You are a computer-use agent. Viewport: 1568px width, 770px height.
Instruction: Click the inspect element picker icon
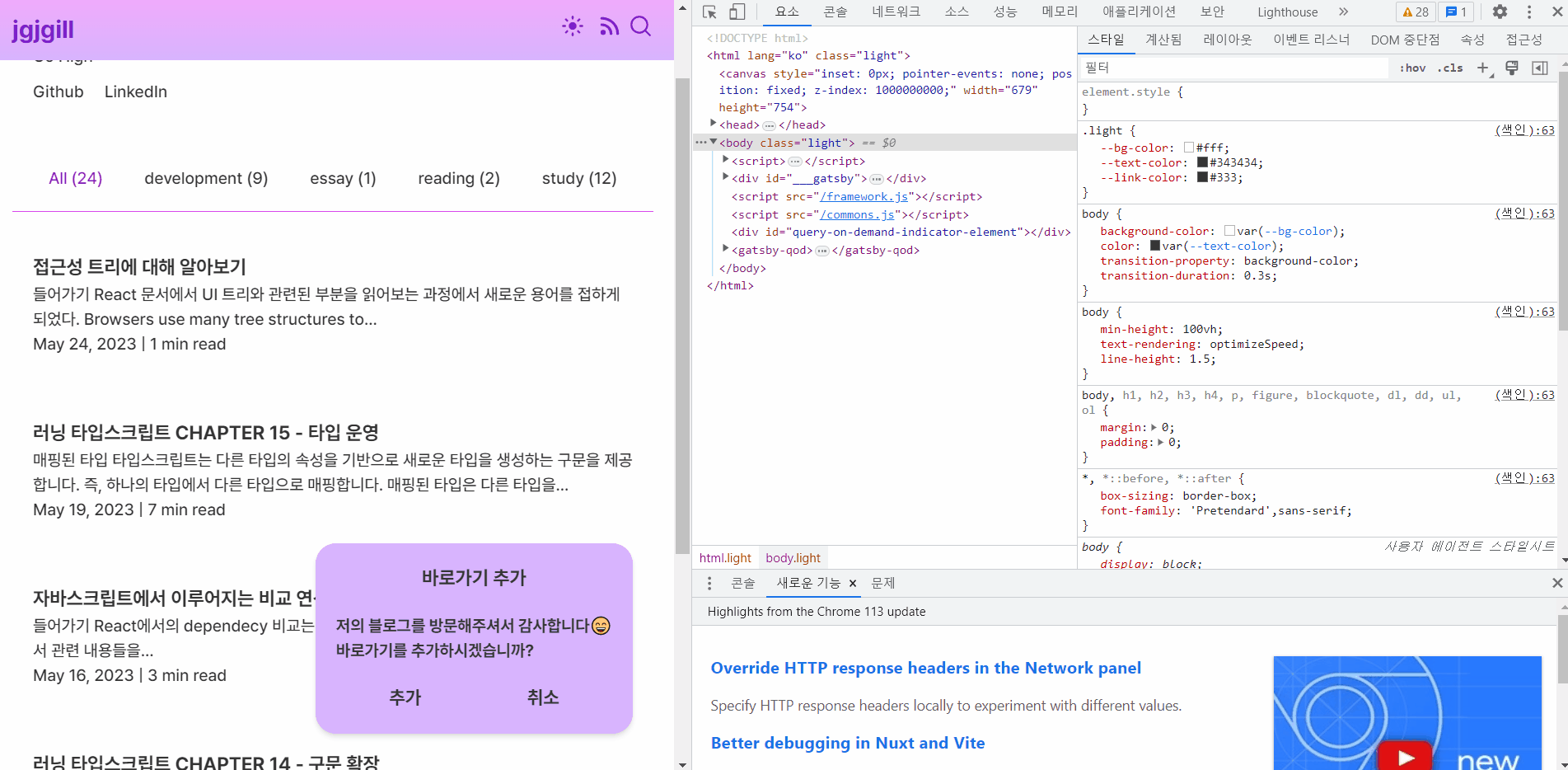(x=709, y=12)
